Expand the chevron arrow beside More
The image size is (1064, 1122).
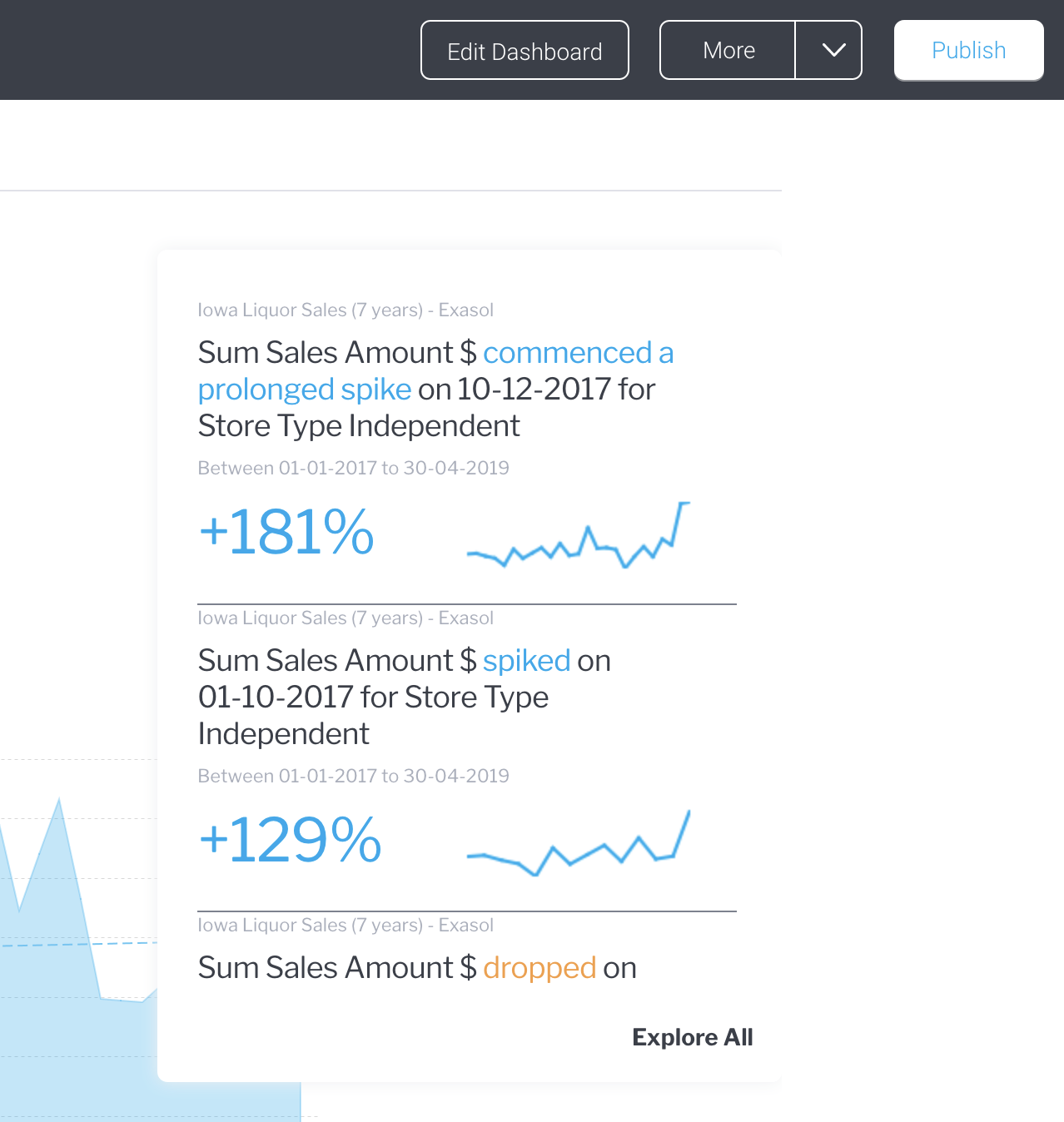[833, 51]
